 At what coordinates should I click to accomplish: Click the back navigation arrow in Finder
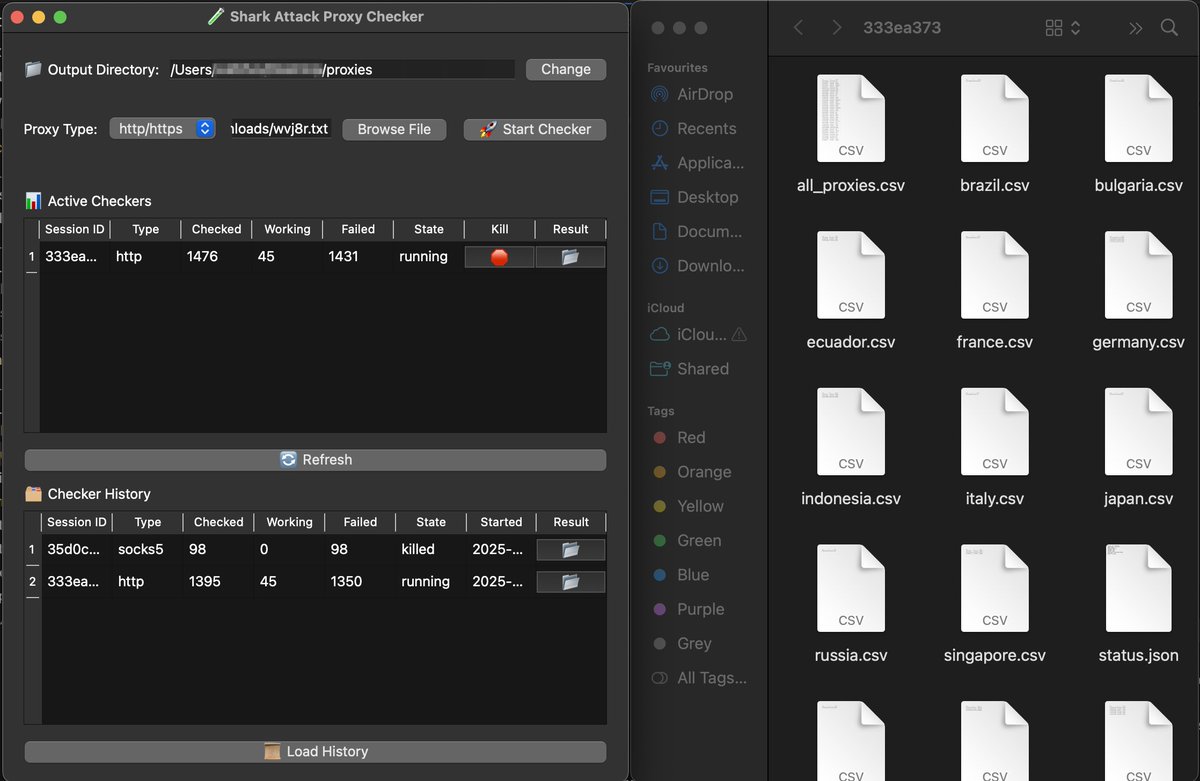(x=797, y=27)
